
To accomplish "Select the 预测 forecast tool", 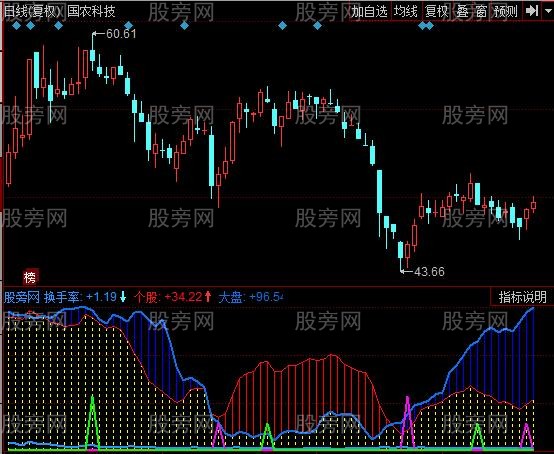I will tap(506, 12).
